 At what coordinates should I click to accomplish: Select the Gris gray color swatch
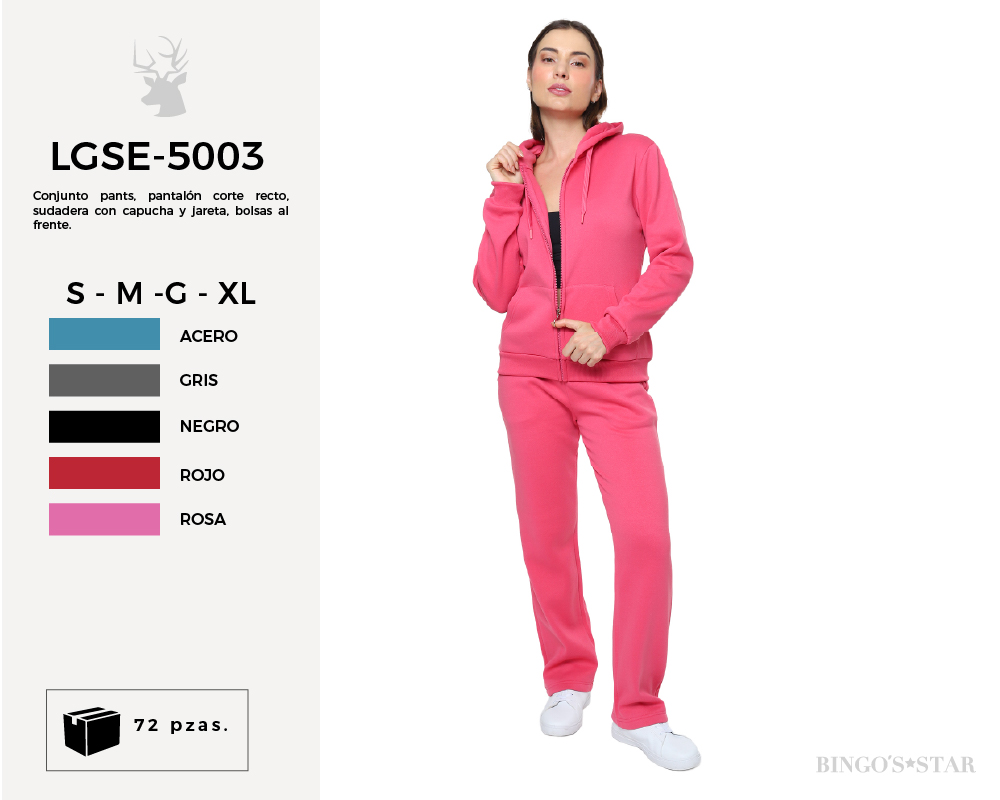[x=105, y=380]
